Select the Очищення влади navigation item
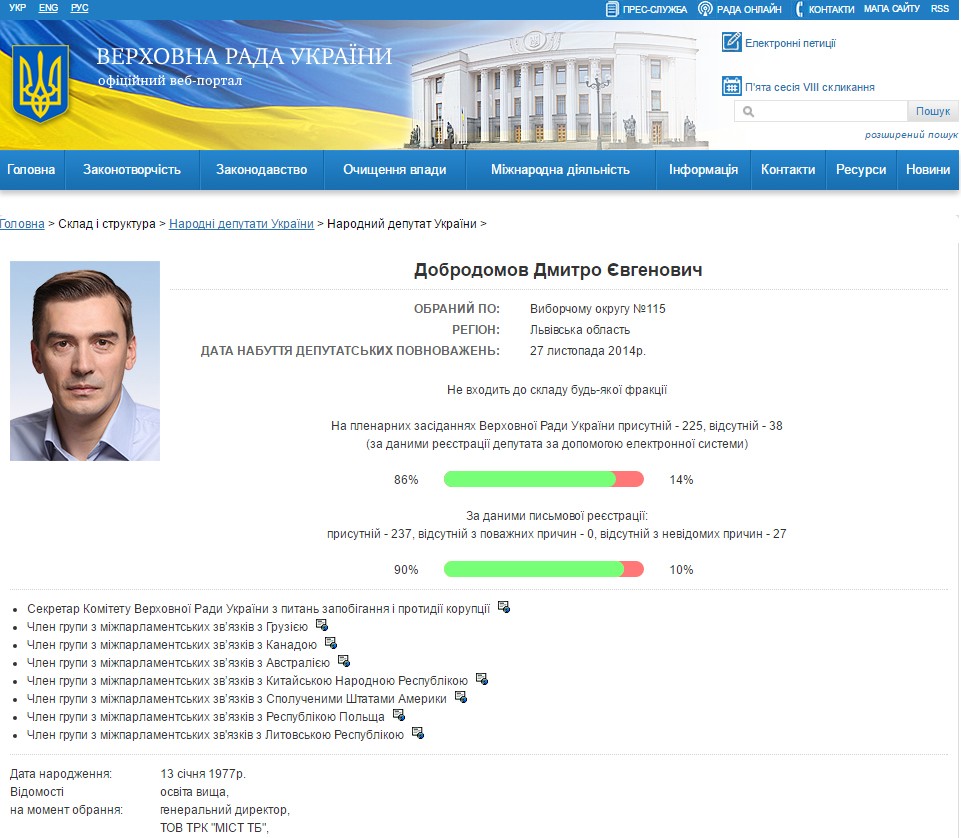 (395, 170)
